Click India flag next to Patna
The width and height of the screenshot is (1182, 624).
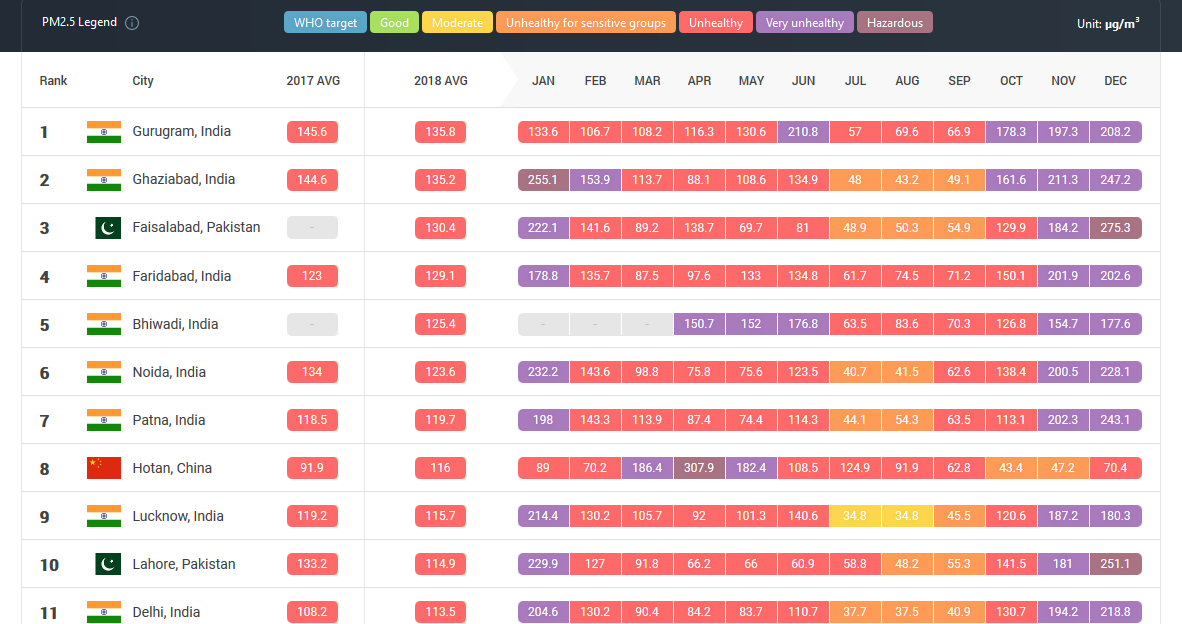coord(104,420)
